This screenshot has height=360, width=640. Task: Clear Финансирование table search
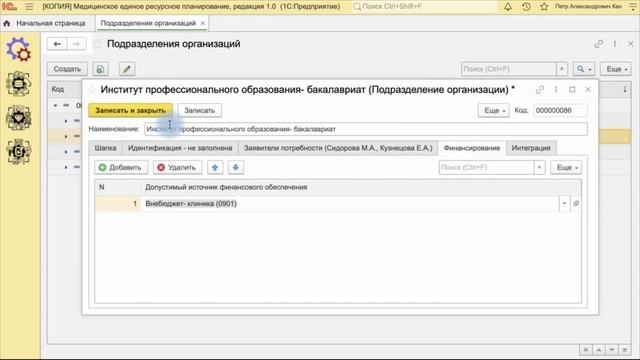point(540,167)
